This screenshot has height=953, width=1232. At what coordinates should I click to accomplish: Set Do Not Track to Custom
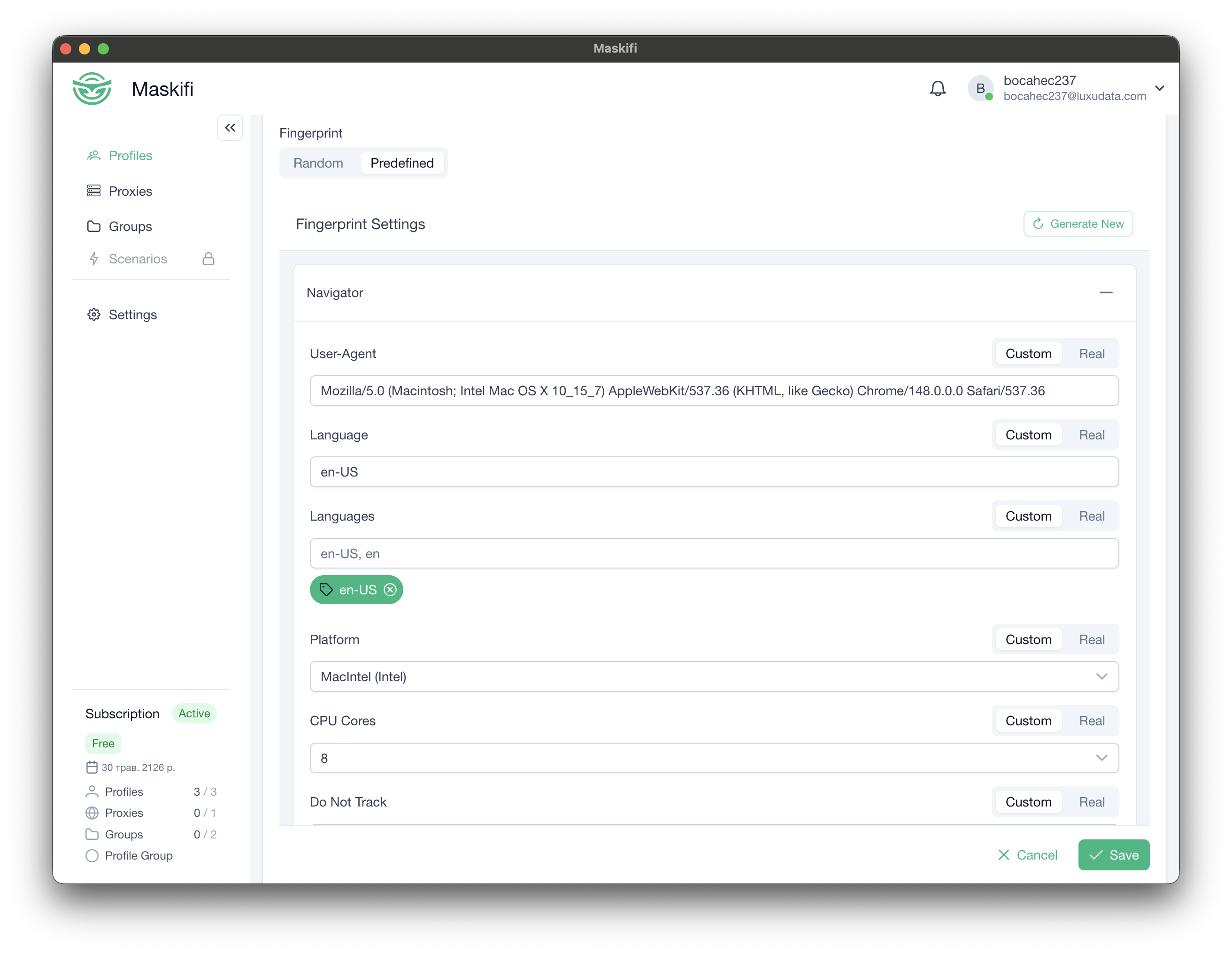pos(1028,802)
